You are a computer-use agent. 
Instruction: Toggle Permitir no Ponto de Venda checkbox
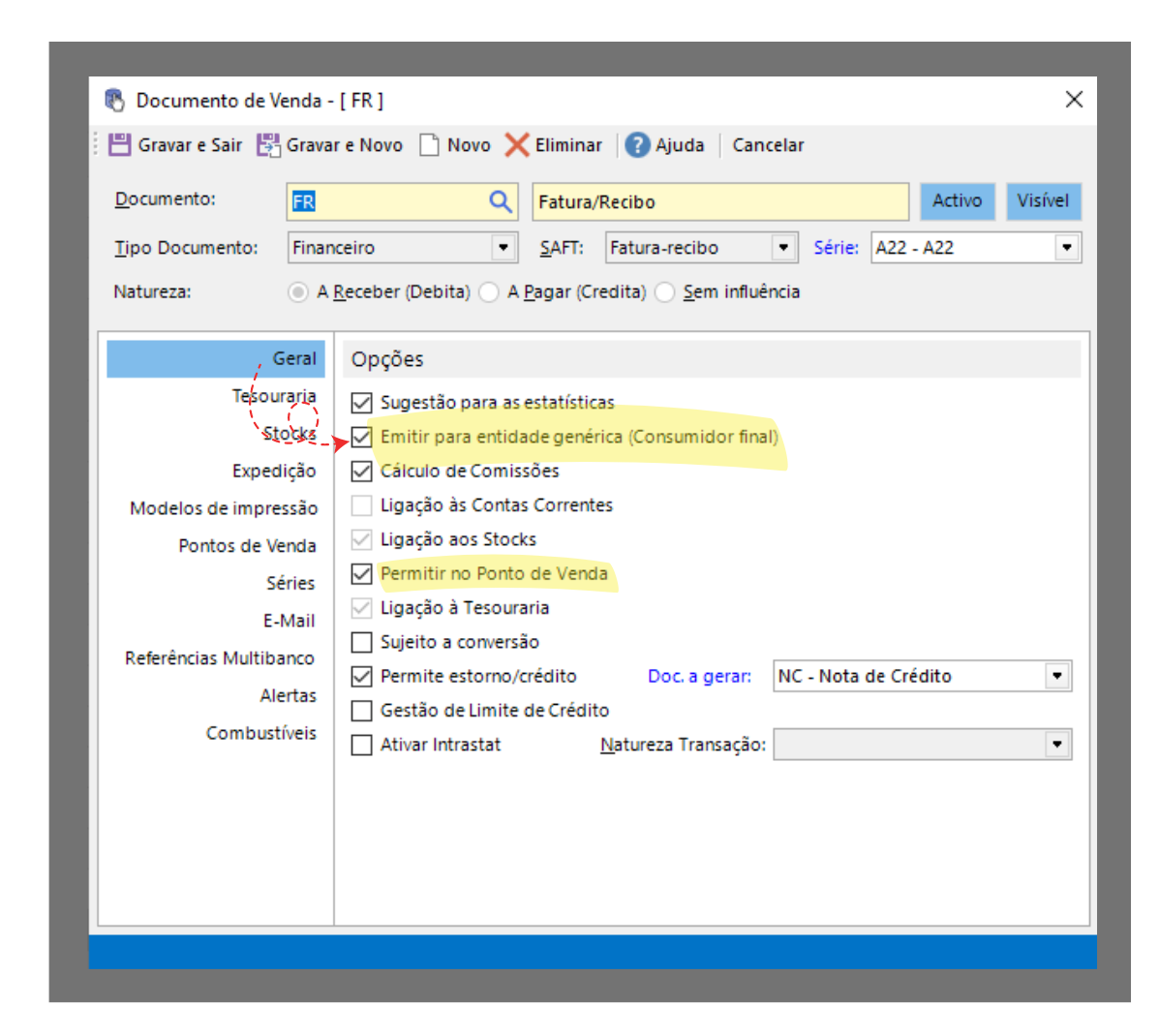coord(362,574)
